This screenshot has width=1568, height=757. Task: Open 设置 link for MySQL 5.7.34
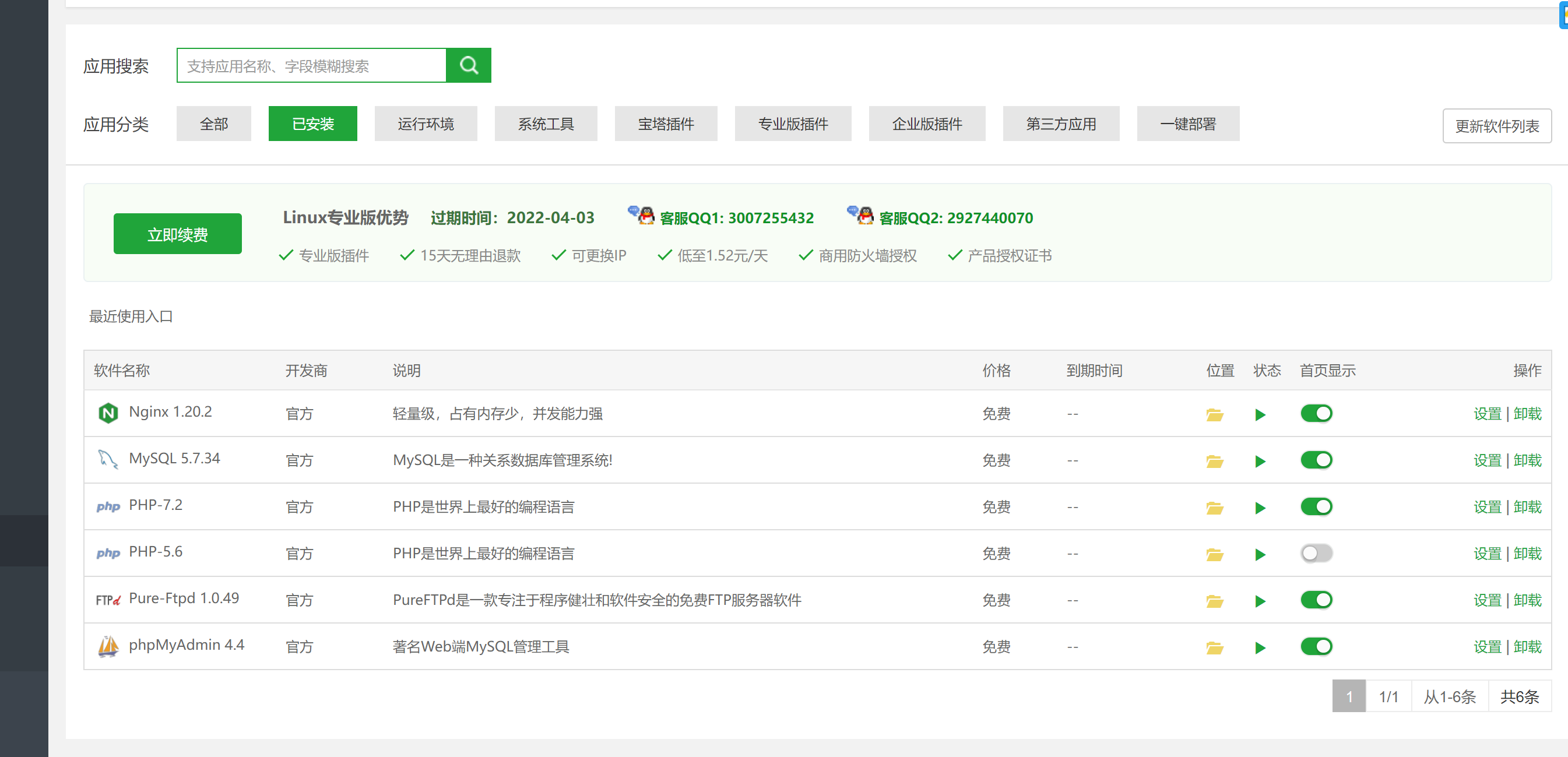(1487, 460)
